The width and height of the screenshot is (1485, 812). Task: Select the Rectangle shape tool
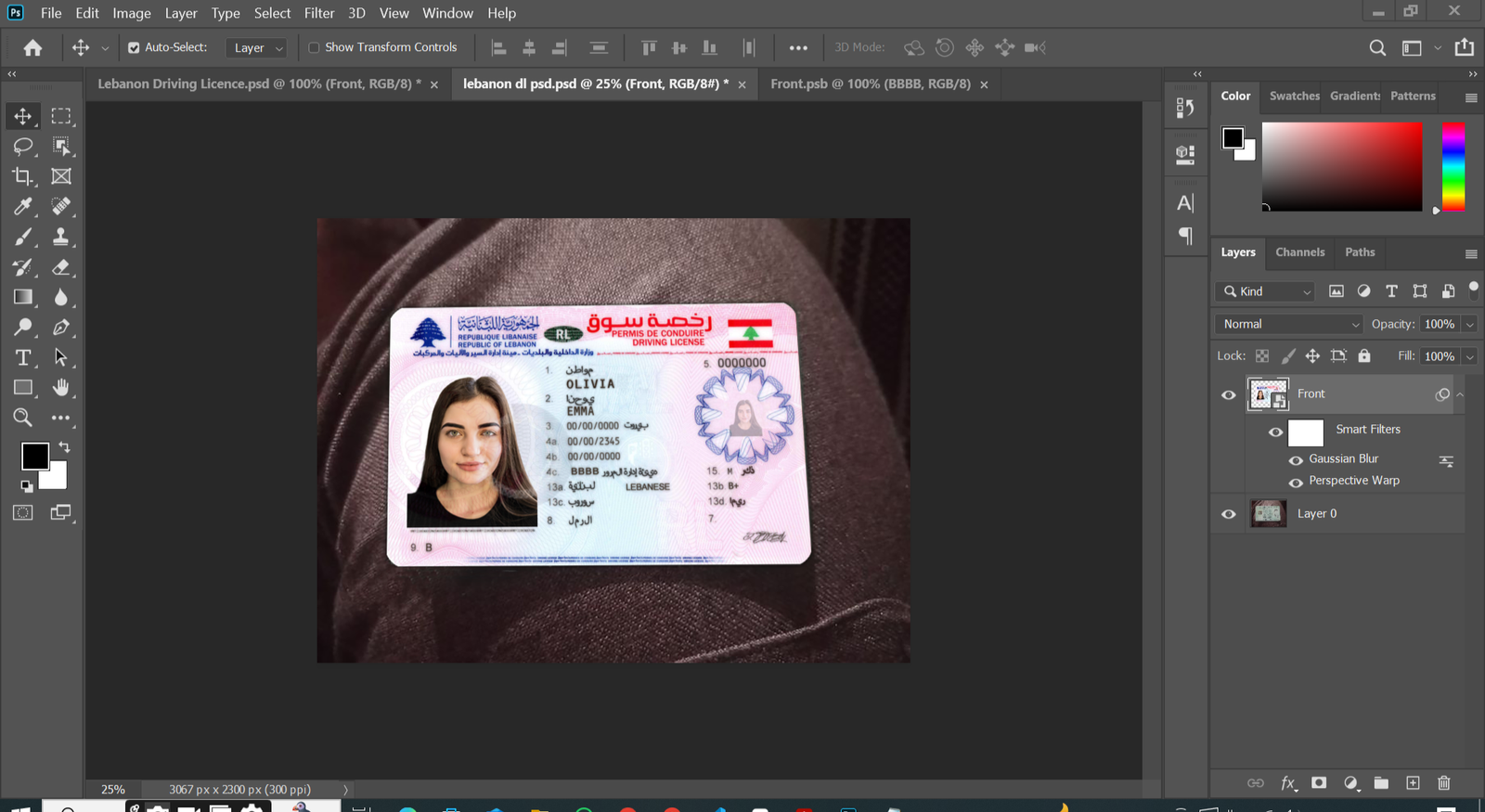point(23,387)
